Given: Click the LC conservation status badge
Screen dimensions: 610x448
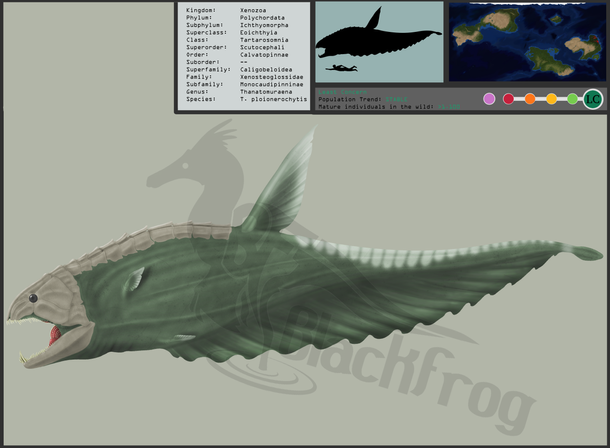Looking at the screenshot, I should click(x=592, y=99).
